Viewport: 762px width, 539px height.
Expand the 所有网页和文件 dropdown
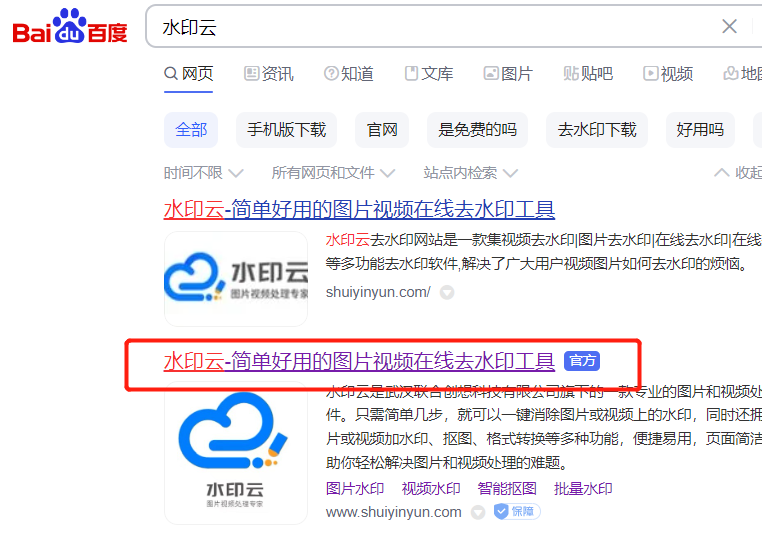[333, 173]
